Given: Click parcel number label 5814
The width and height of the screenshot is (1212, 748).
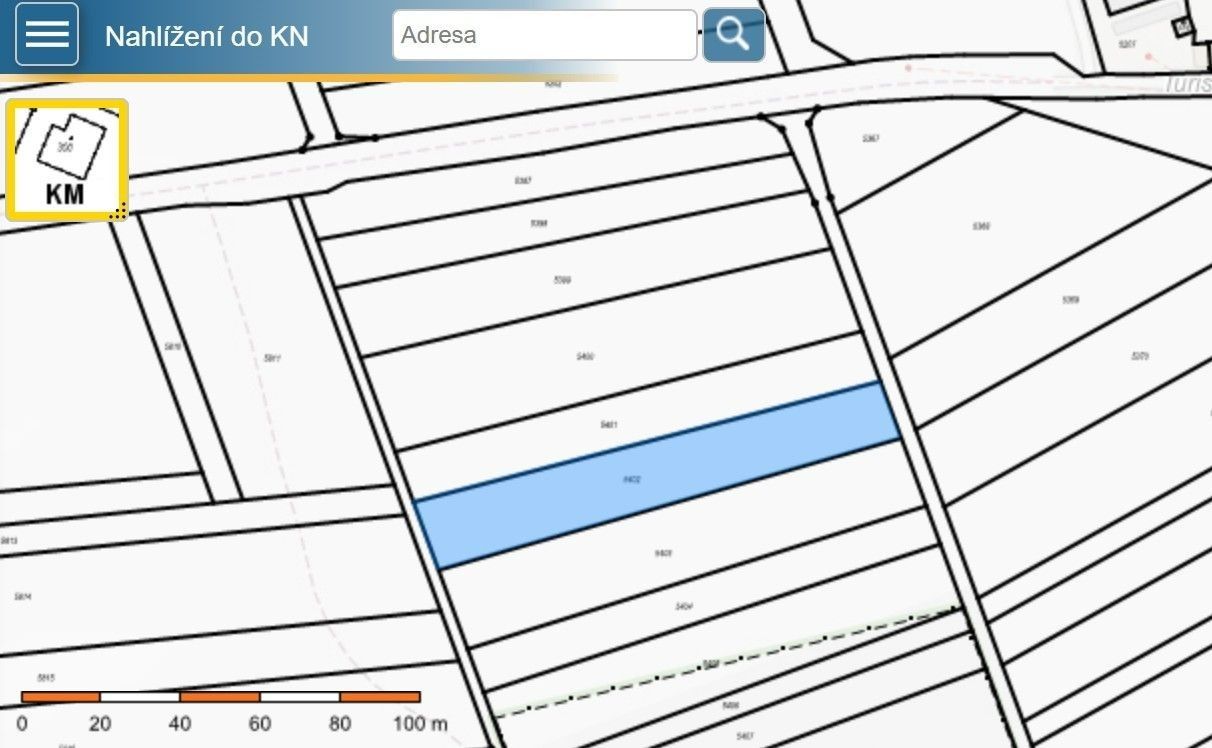Looking at the screenshot, I should point(23,596).
